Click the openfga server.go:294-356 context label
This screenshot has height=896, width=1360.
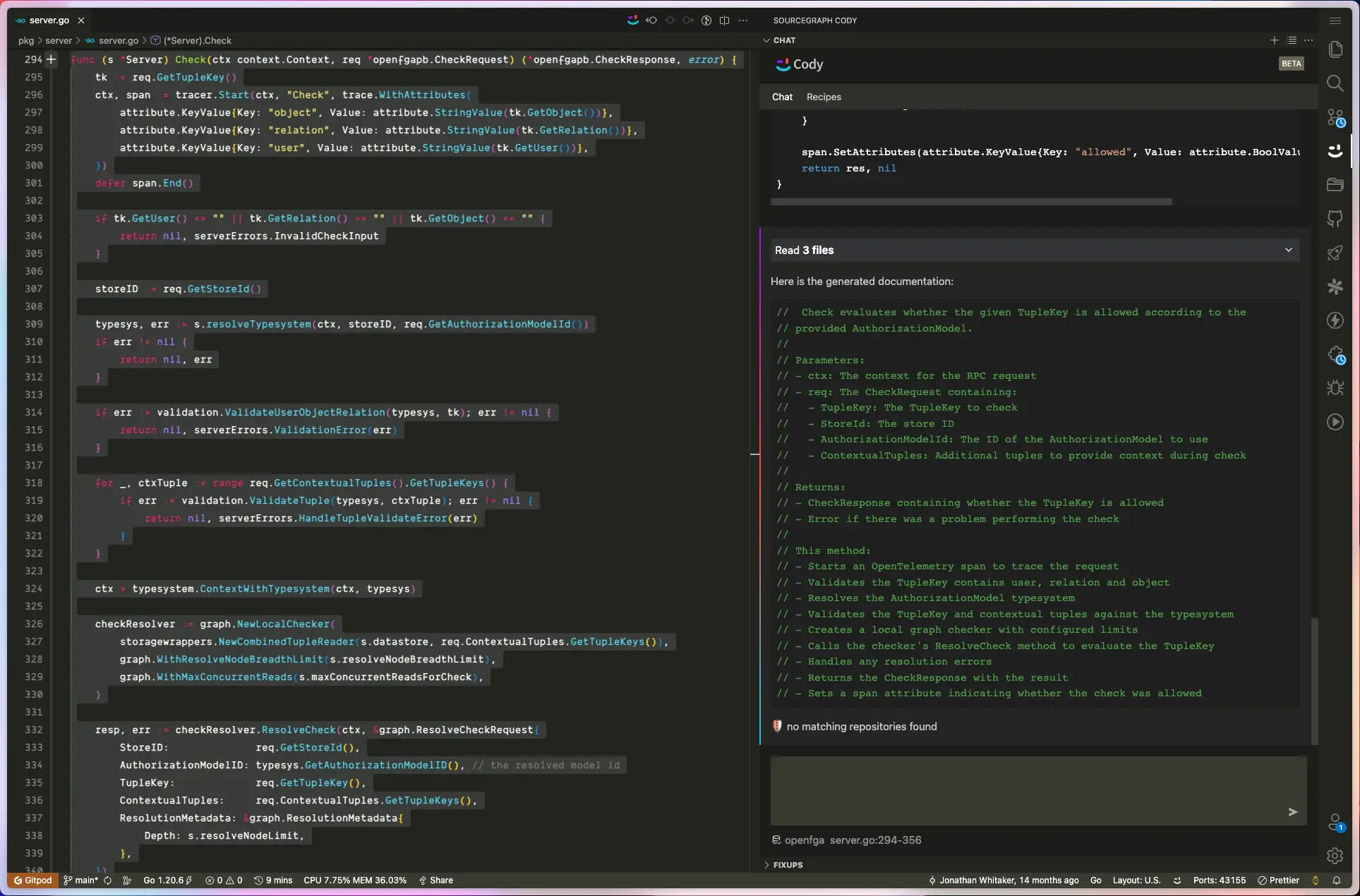point(847,840)
